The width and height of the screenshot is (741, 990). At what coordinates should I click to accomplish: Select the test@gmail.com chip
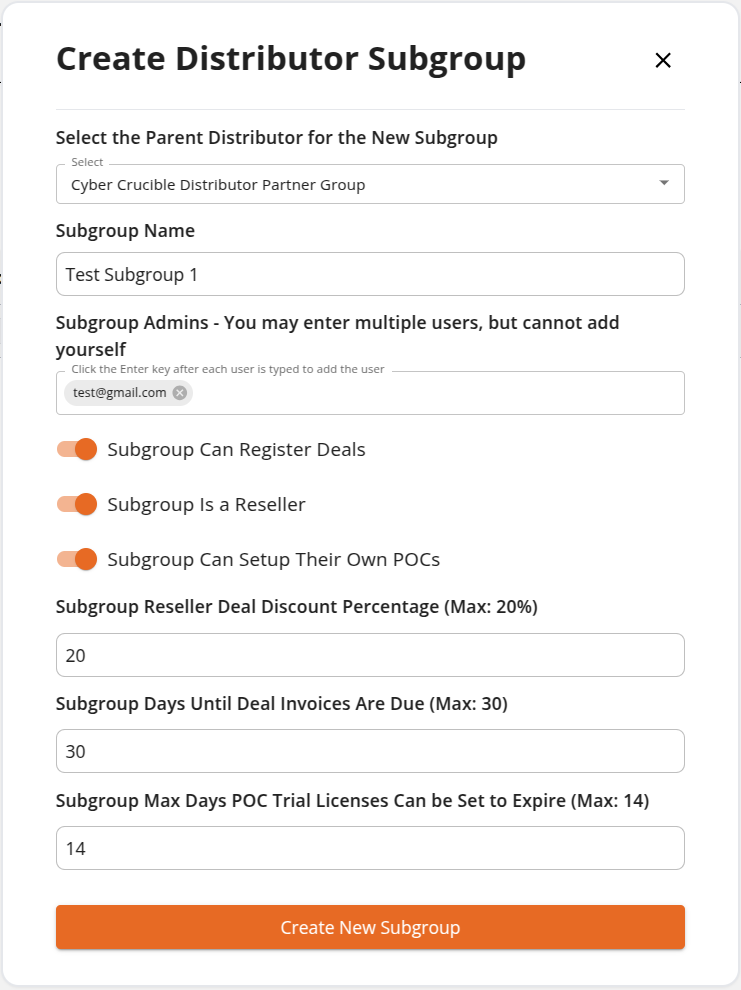[x=119, y=393]
